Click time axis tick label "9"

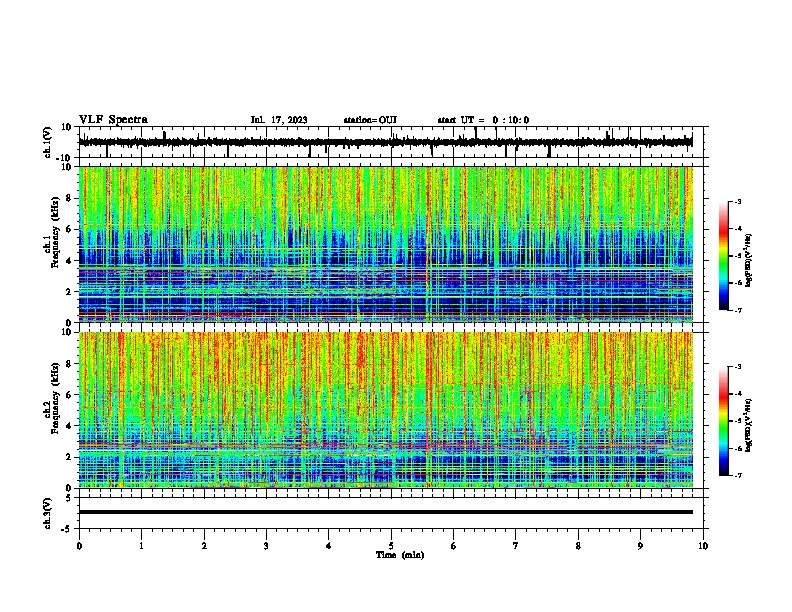pyautogui.click(x=640, y=546)
